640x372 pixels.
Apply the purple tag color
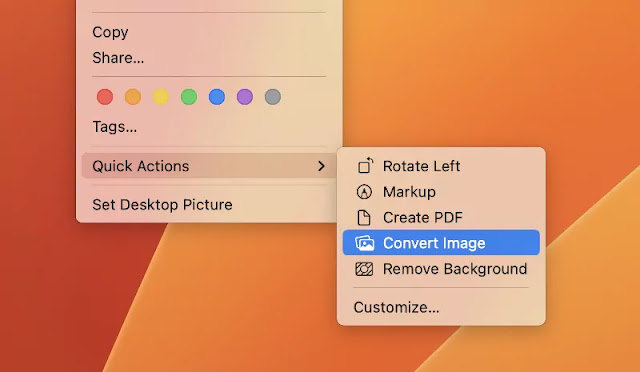coord(245,97)
